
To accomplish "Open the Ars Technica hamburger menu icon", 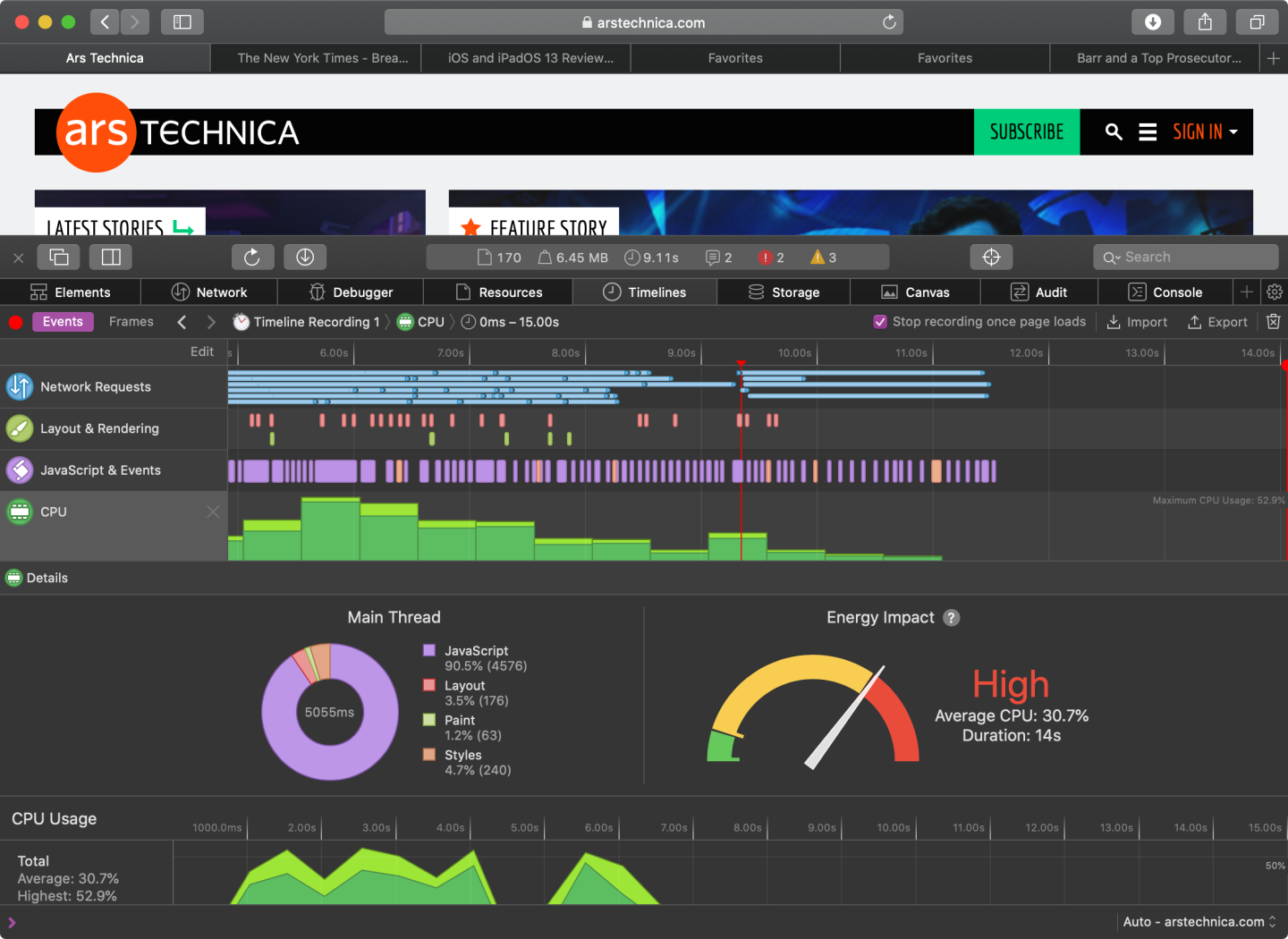I will [1148, 132].
